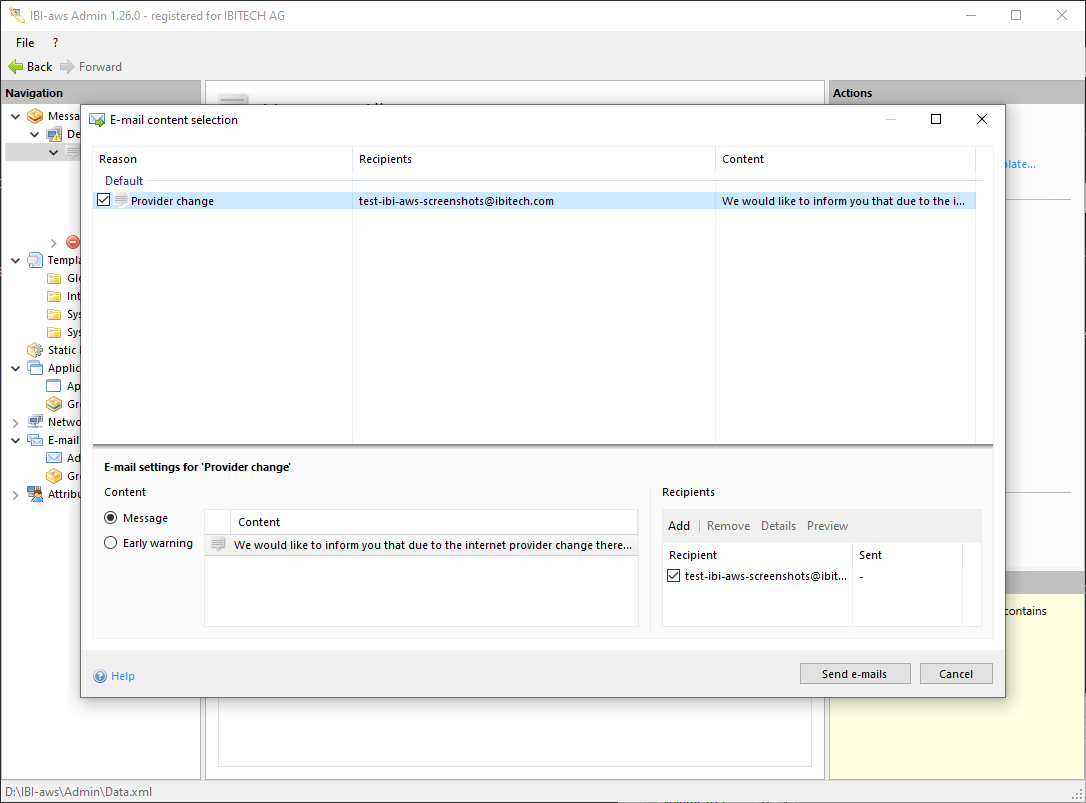Click the Help question mark icon
The width and height of the screenshot is (1086, 803).
[x=100, y=676]
